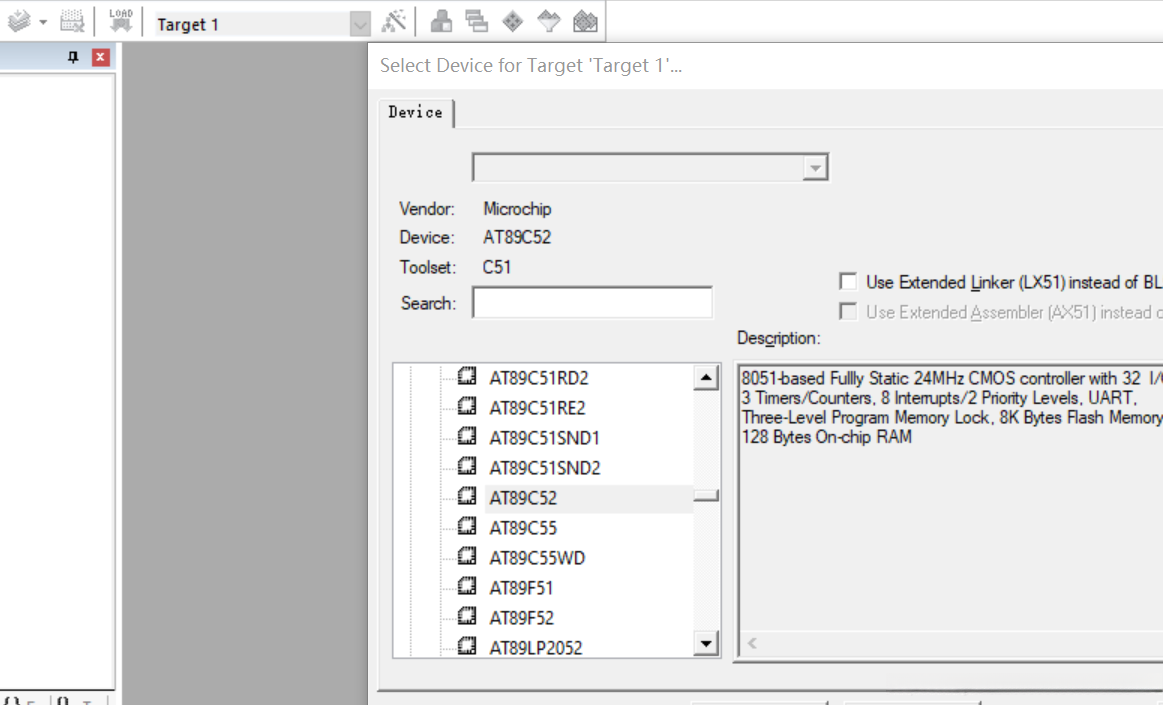Click the Stop Build toolbar icon
Viewport: 1163px width, 705px height.
[72, 21]
